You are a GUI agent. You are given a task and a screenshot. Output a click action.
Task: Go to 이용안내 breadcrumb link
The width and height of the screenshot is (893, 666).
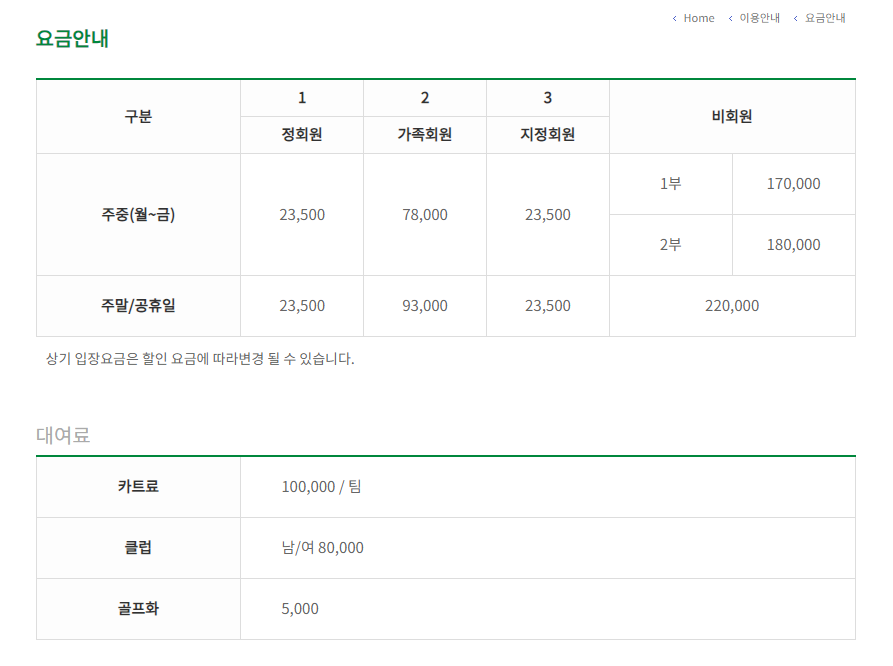(759, 18)
